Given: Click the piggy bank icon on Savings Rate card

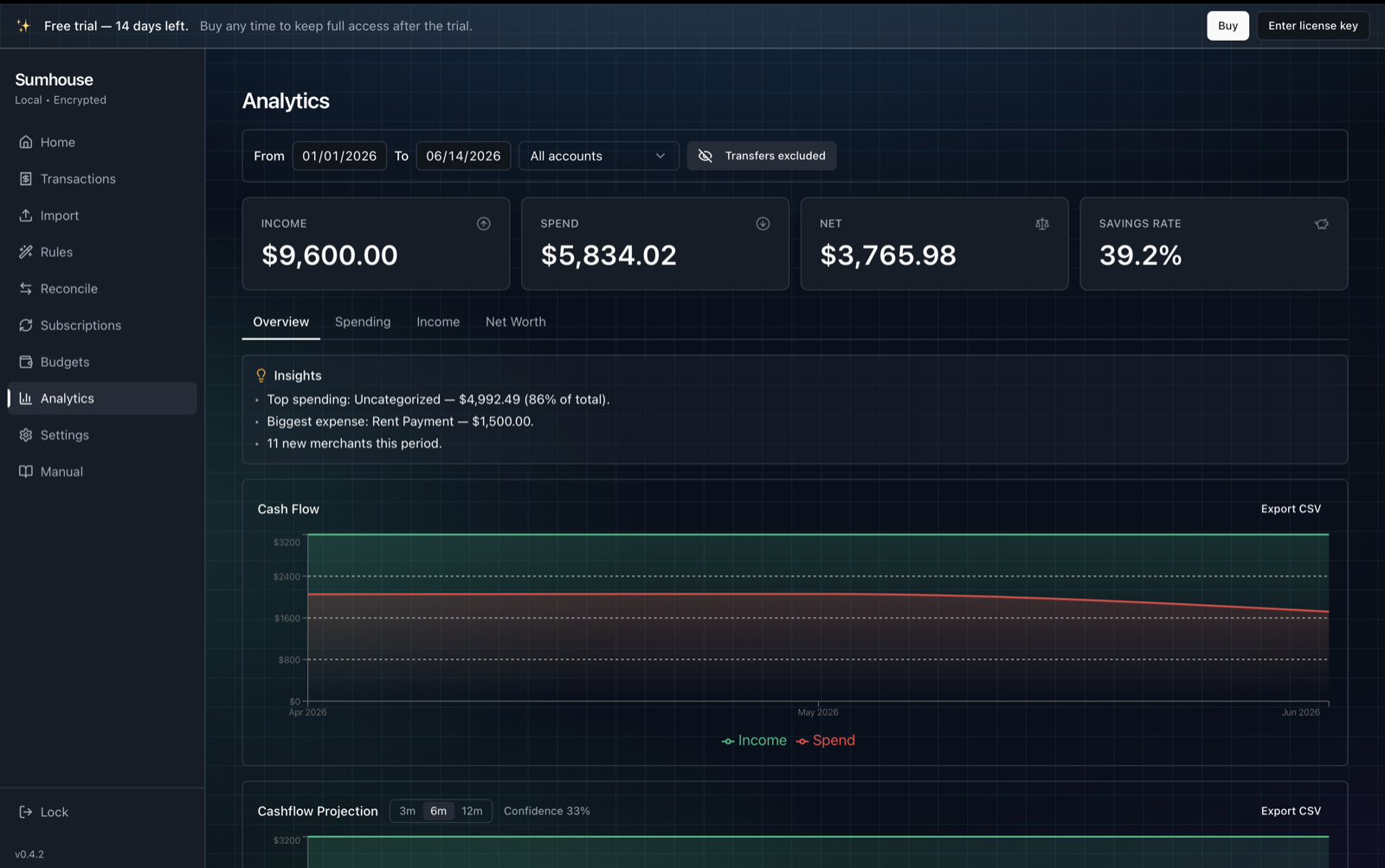Looking at the screenshot, I should (x=1322, y=223).
